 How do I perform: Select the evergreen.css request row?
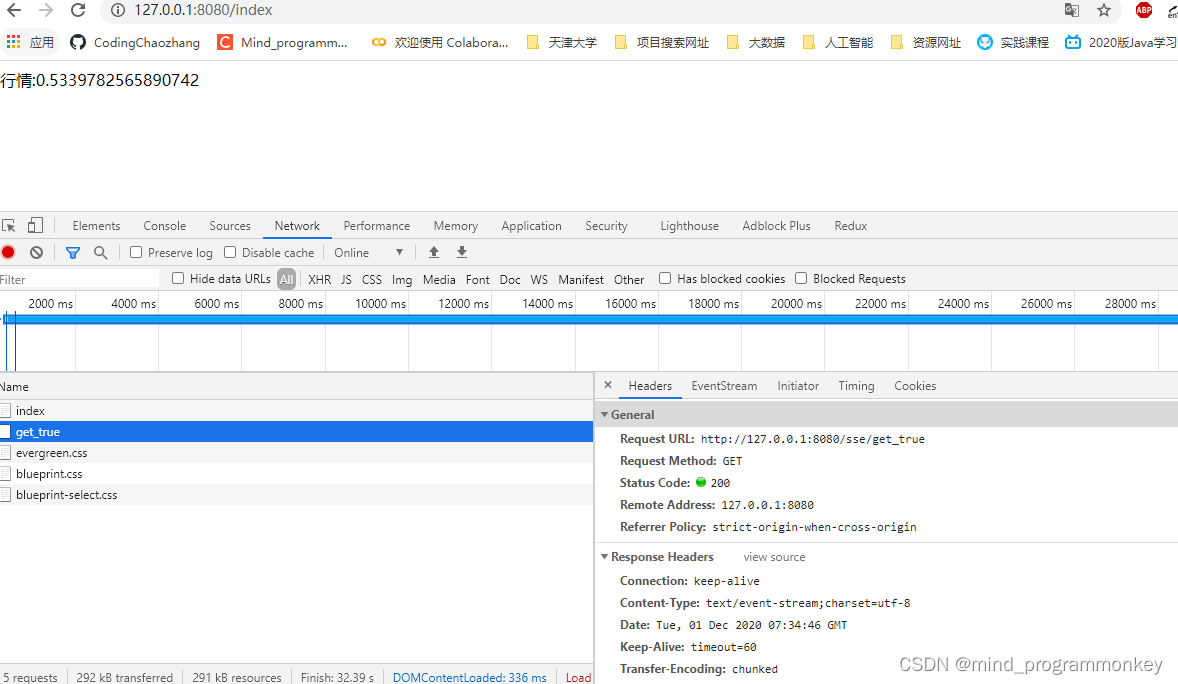pyautogui.click(x=296, y=452)
